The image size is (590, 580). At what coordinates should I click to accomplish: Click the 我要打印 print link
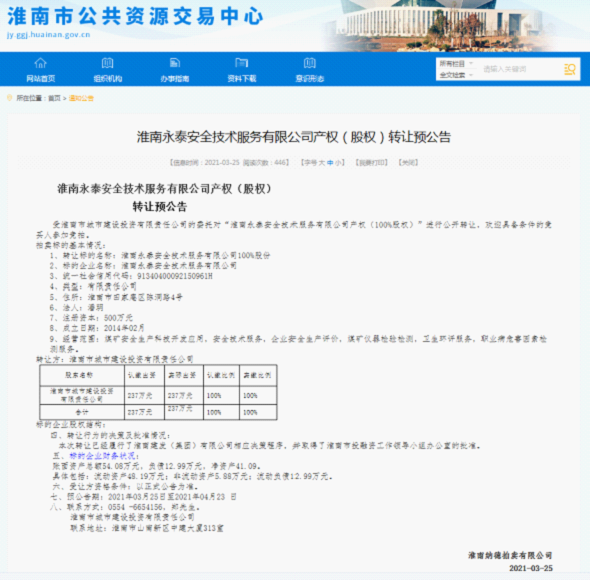point(372,163)
